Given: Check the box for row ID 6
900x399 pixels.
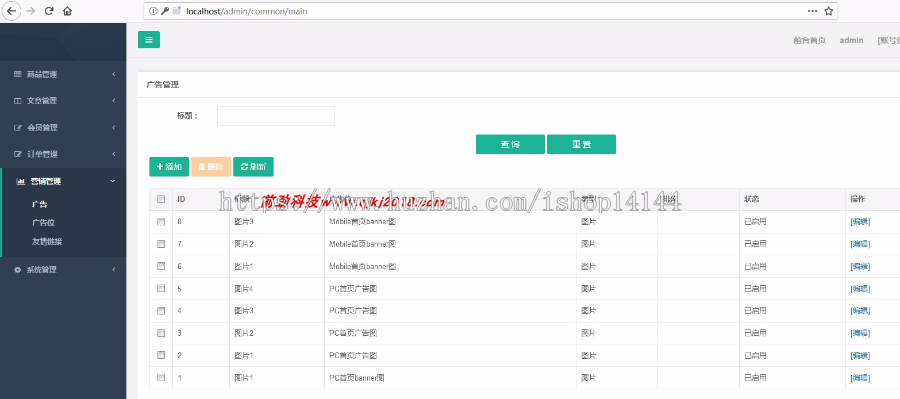Looking at the screenshot, I should click(161, 266).
